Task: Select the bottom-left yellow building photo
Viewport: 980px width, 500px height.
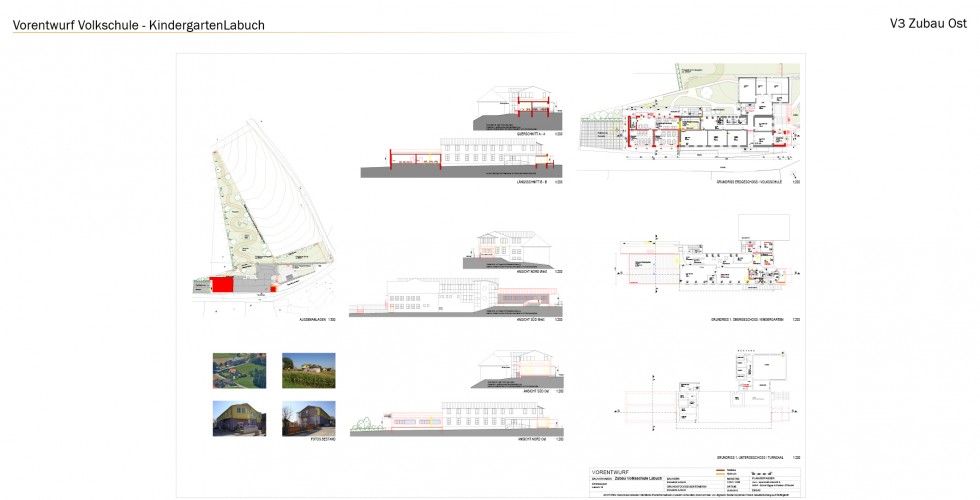Action: click(x=239, y=417)
